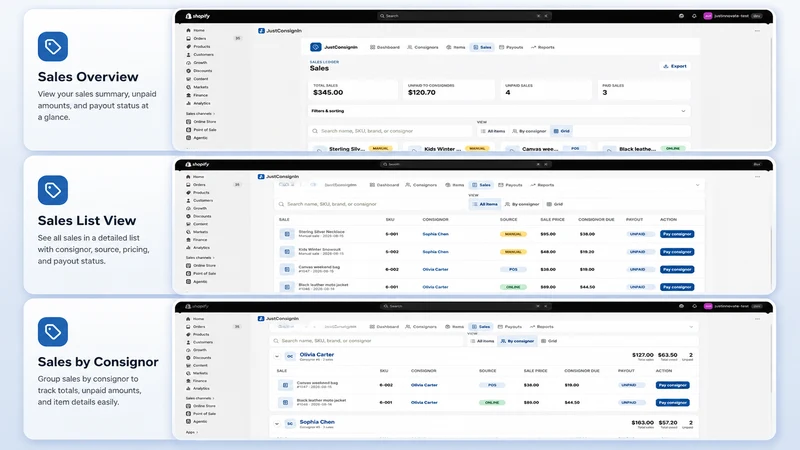Click the MANUAL badge on Sterling Silver Necklace row
Image resolution: width=800 pixels, height=450 pixels.
(x=513, y=234)
